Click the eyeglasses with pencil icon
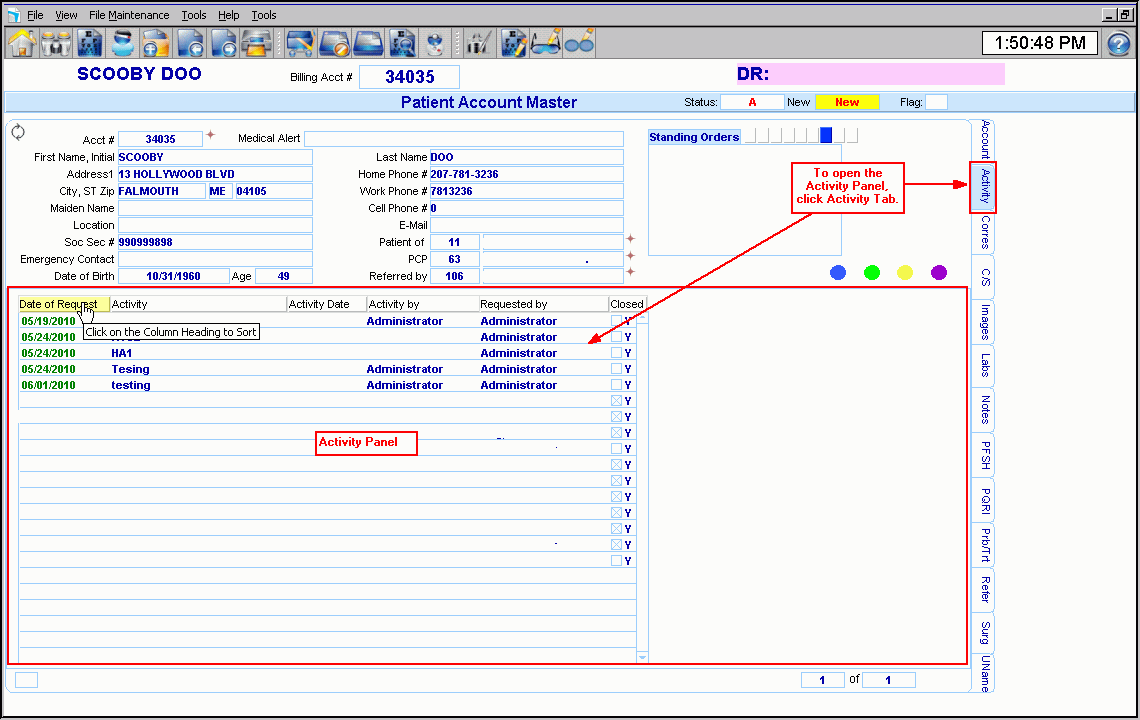 click(x=546, y=43)
